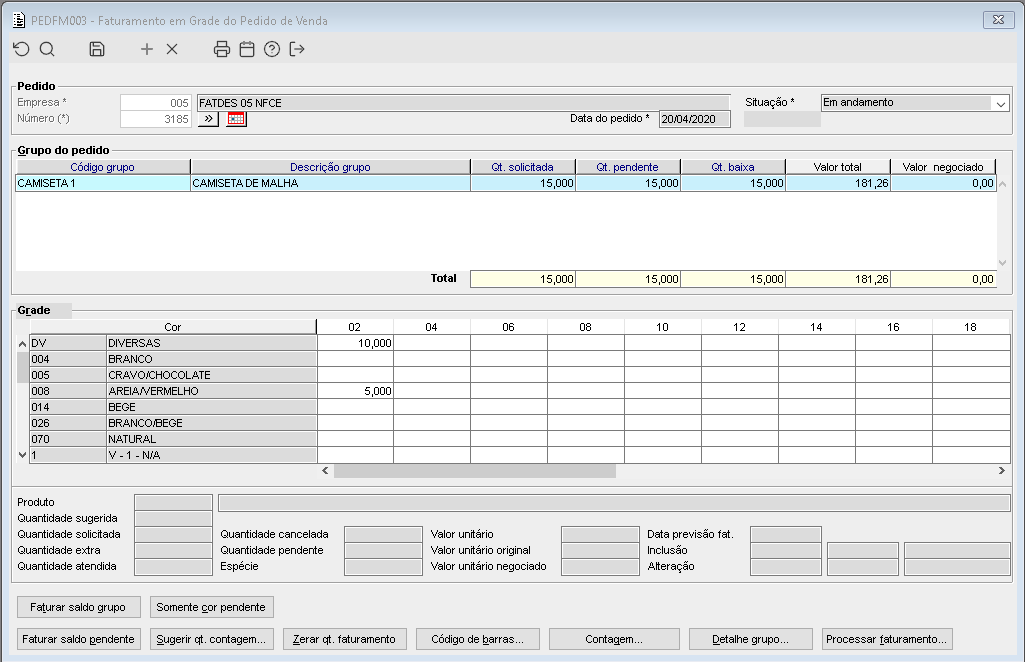This screenshot has height=662, width=1025.
Task: Click the Qt. solicitada column header
Action: [522, 167]
